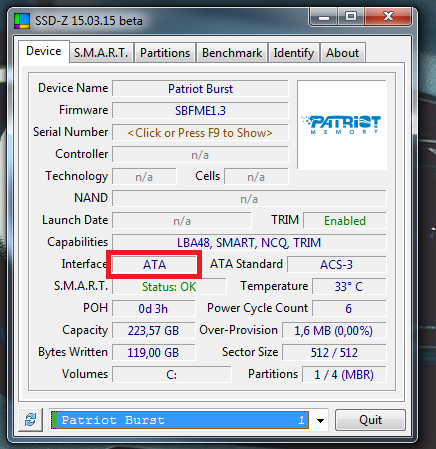The width and height of the screenshot is (436, 449).
Task: Reveal serial number via Click or Press F9 field
Action: click(200, 133)
